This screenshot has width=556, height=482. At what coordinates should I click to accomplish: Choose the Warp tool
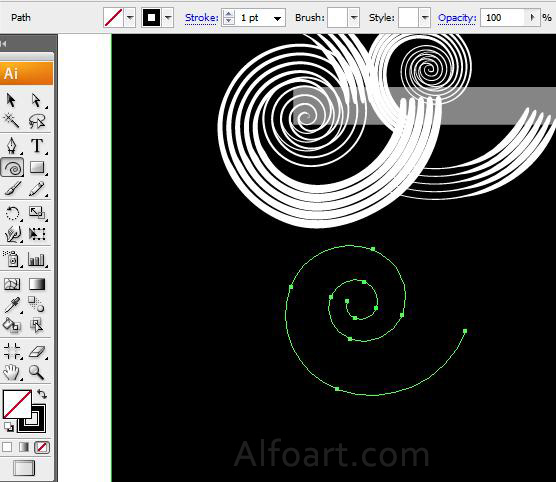12,234
